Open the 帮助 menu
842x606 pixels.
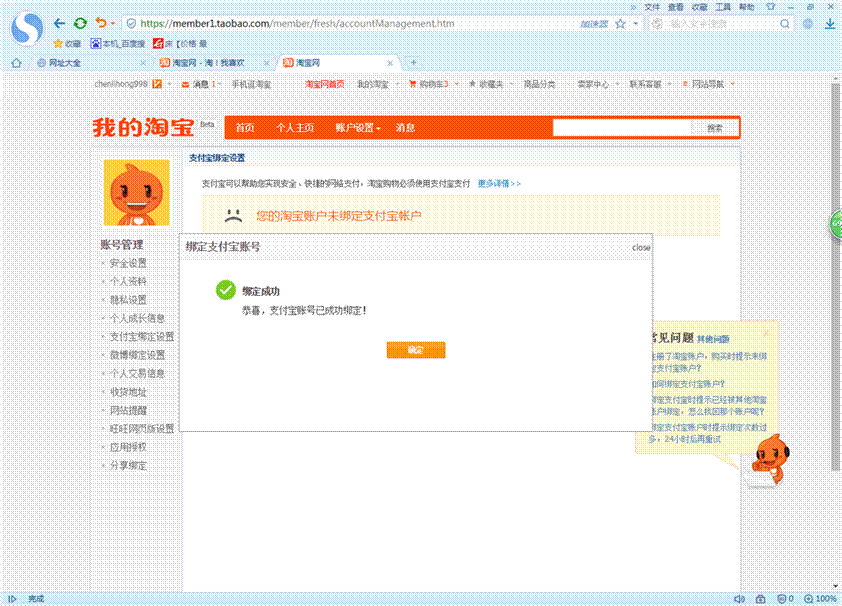746,7
